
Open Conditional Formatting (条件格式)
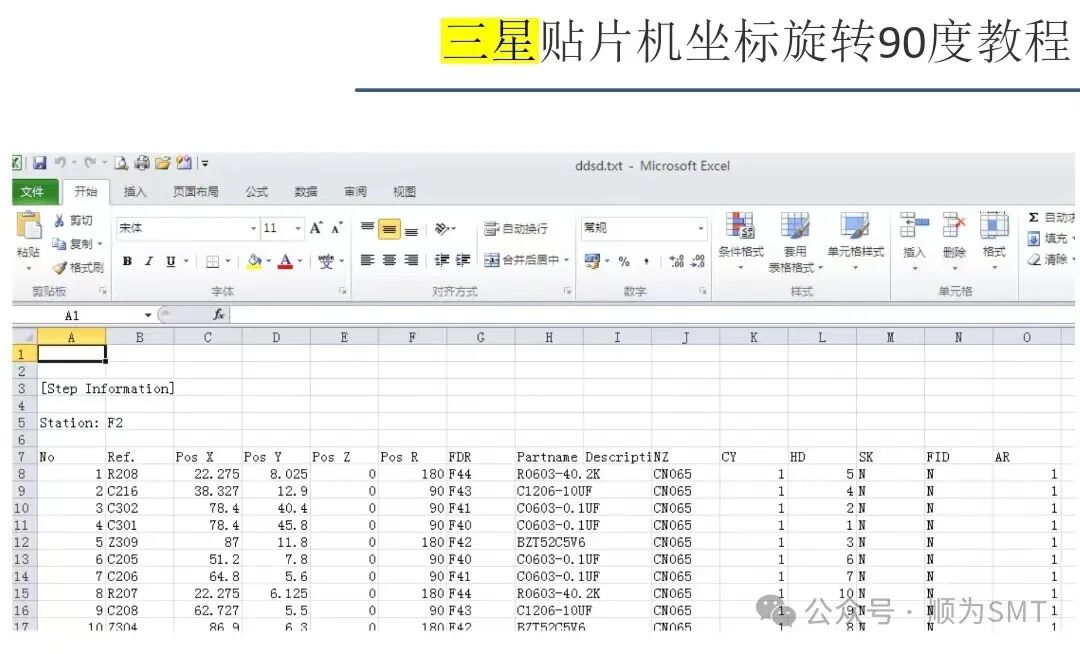[740, 241]
